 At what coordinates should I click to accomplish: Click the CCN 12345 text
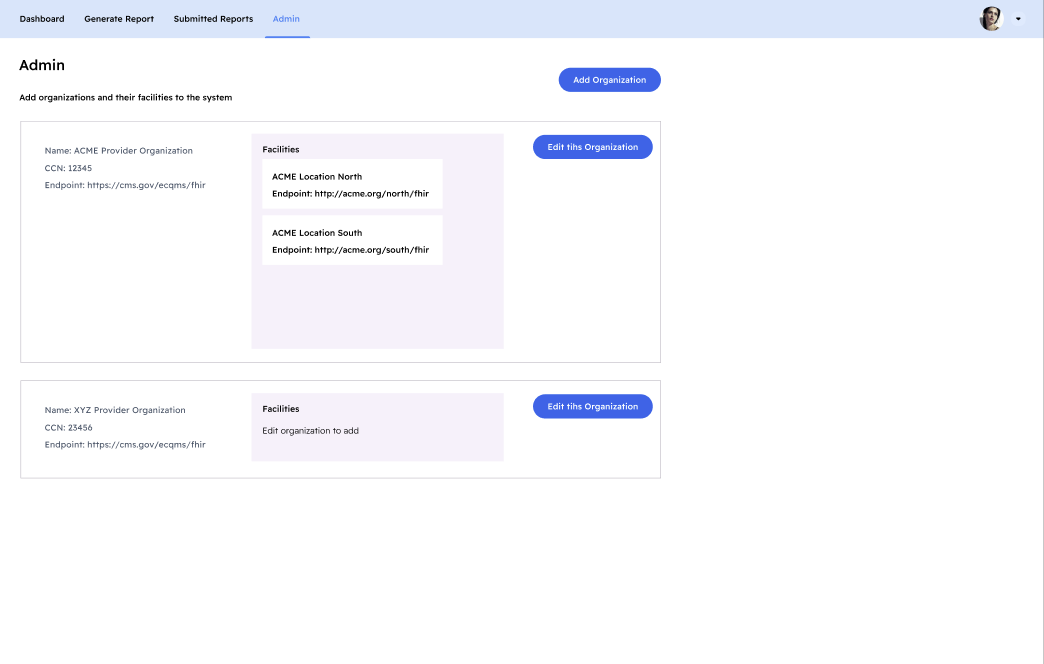[68, 168]
